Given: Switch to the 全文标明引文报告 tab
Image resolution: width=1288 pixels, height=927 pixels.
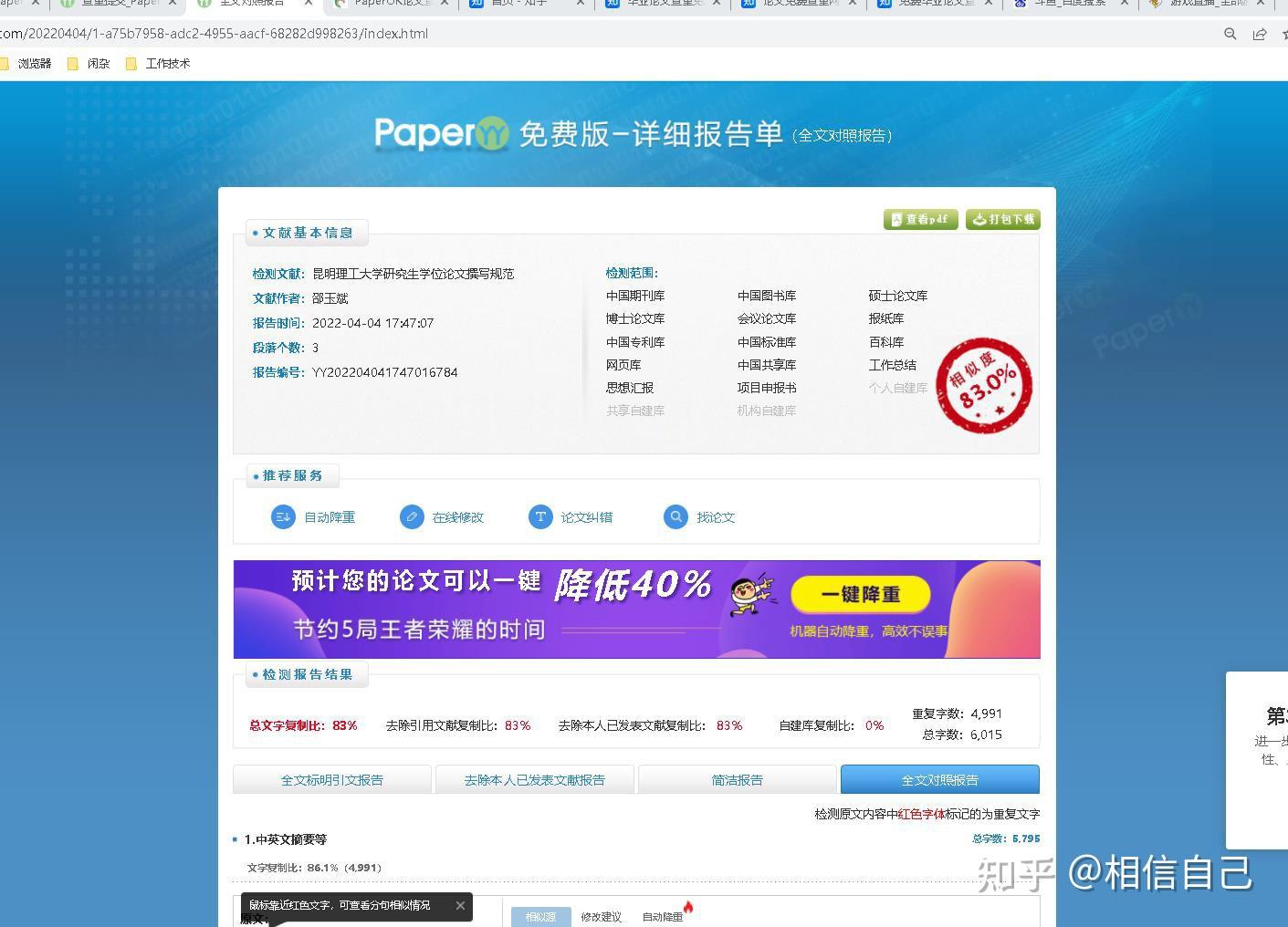Looking at the screenshot, I should 332,780.
